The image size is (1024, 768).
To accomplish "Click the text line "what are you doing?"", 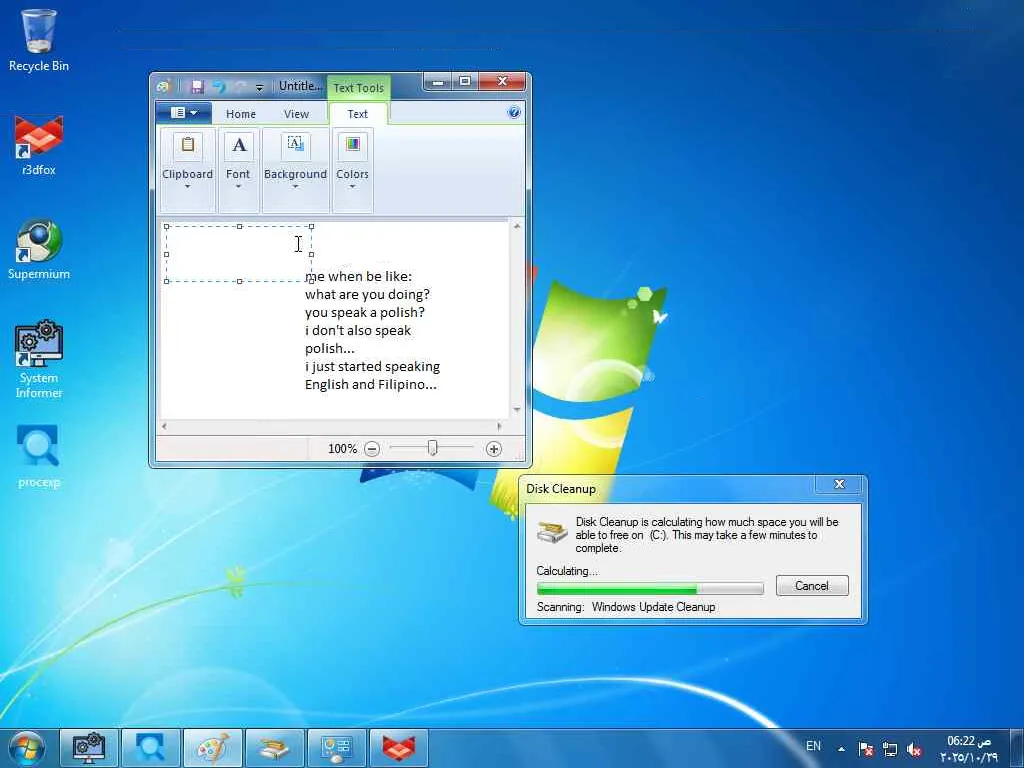I will (x=368, y=295).
